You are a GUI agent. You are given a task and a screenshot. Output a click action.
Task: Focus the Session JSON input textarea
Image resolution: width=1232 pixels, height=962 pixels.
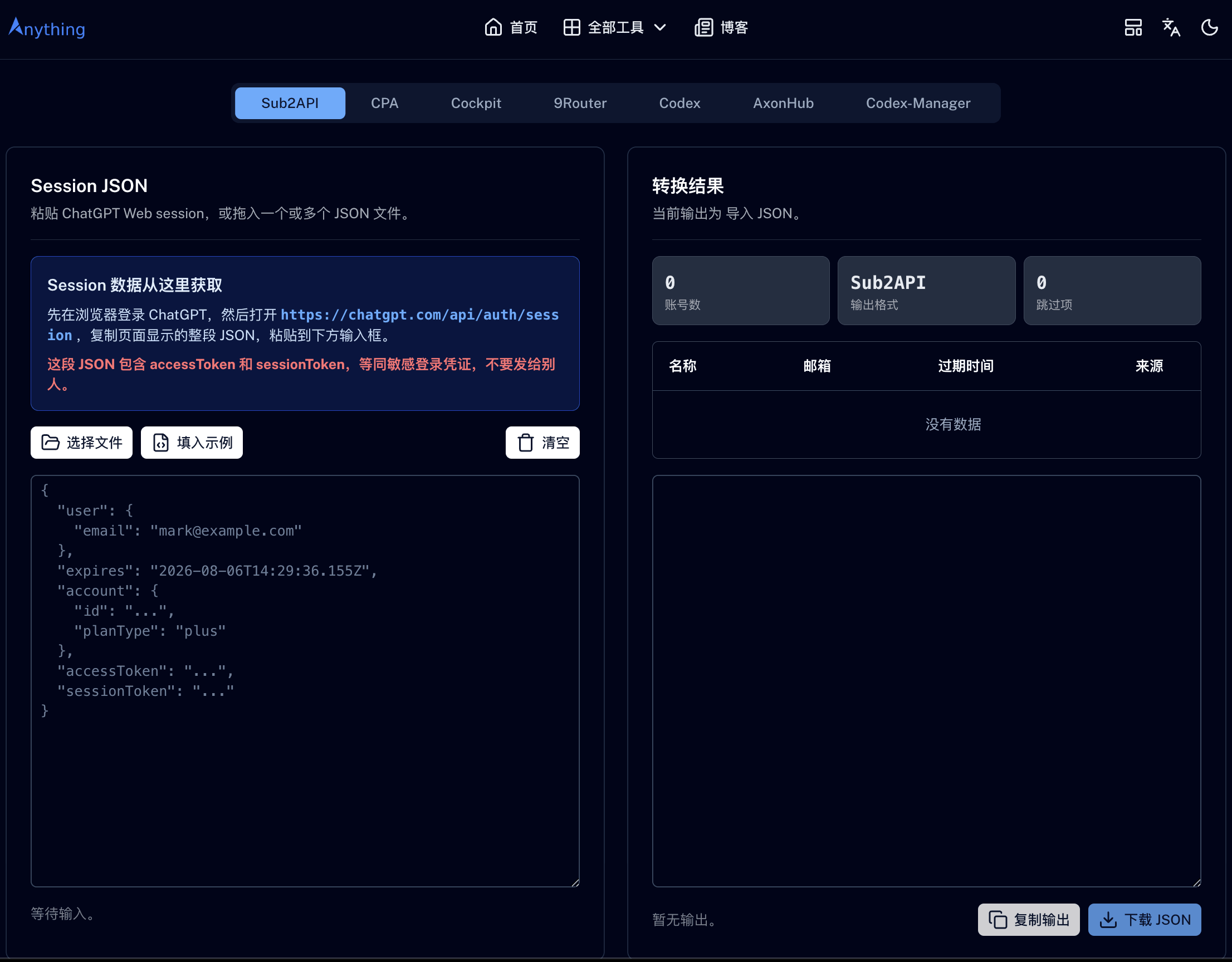pyautogui.click(x=305, y=681)
